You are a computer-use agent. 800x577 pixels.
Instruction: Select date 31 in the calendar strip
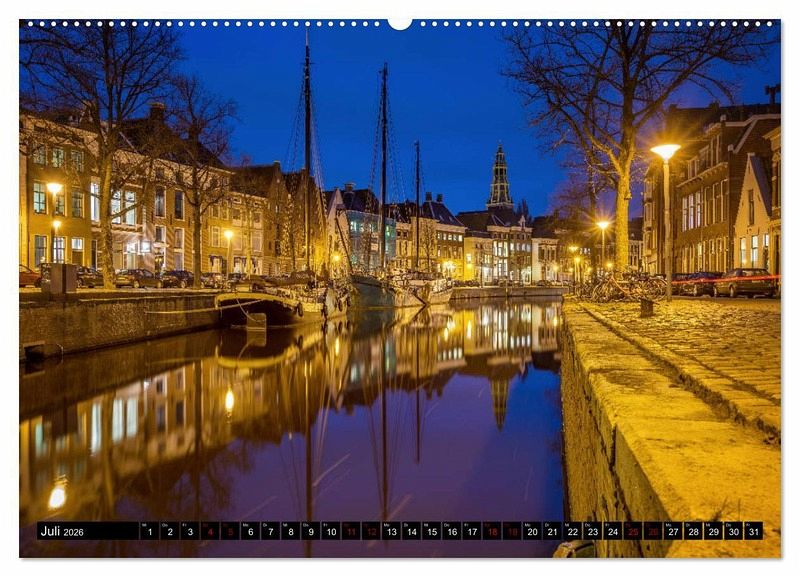pyautogui.click(x=754, y=531)
